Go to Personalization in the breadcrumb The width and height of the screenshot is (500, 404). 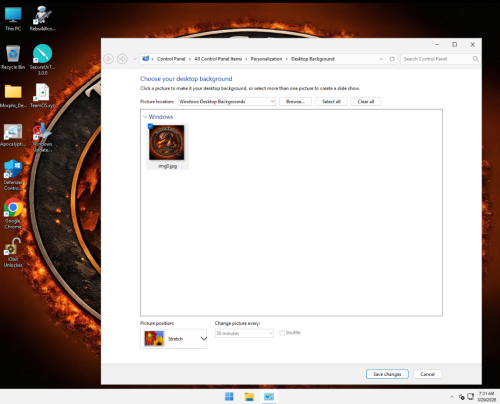[x=266, y=59]
